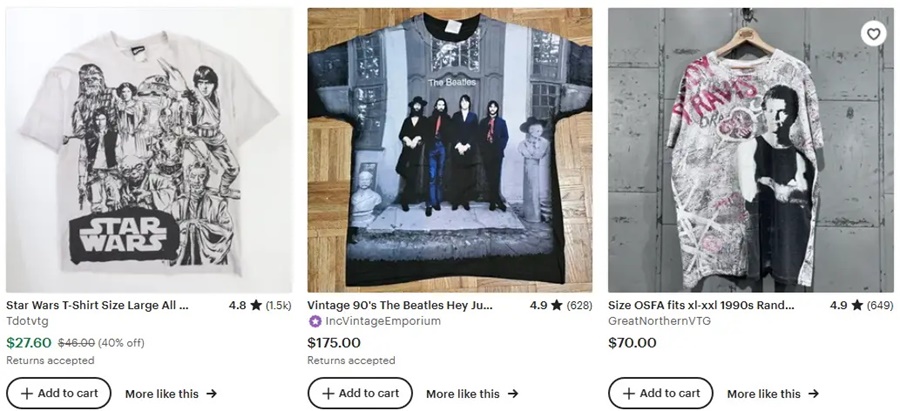900x411 pixels.
Task: Visit the Tdotvtg shop
Action: 27,322
